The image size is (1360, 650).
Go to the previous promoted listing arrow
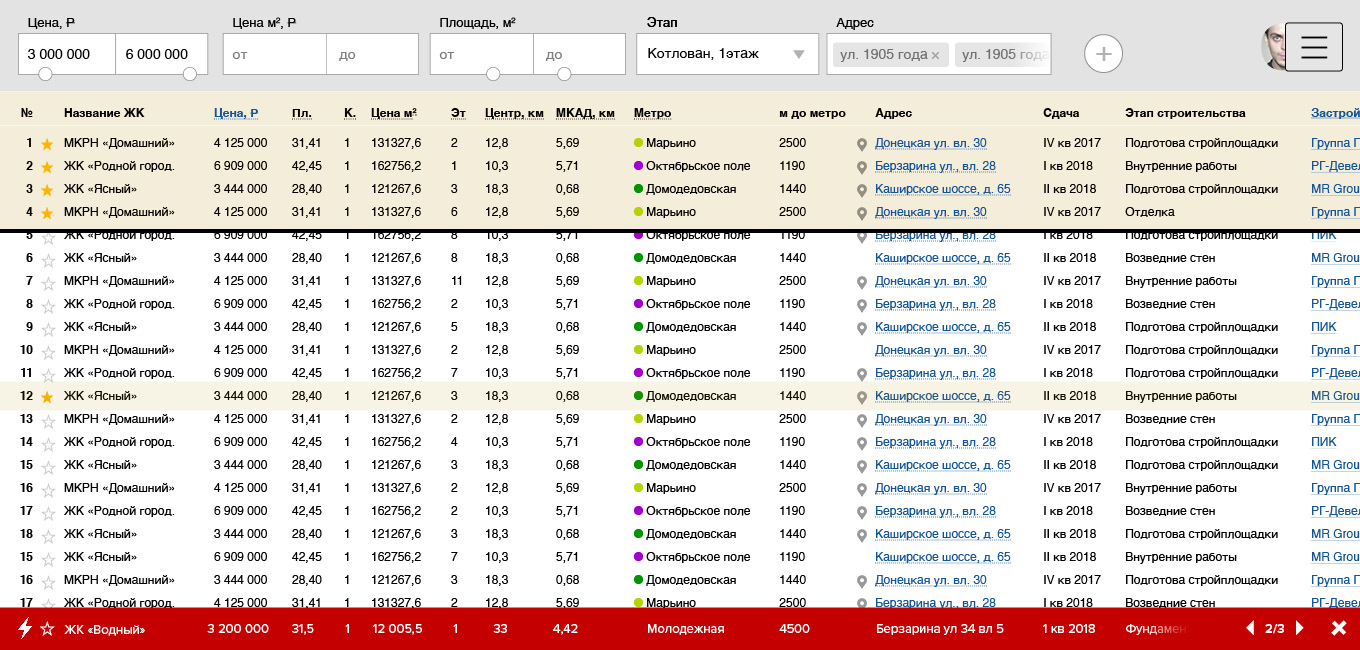coord(1250,629)
